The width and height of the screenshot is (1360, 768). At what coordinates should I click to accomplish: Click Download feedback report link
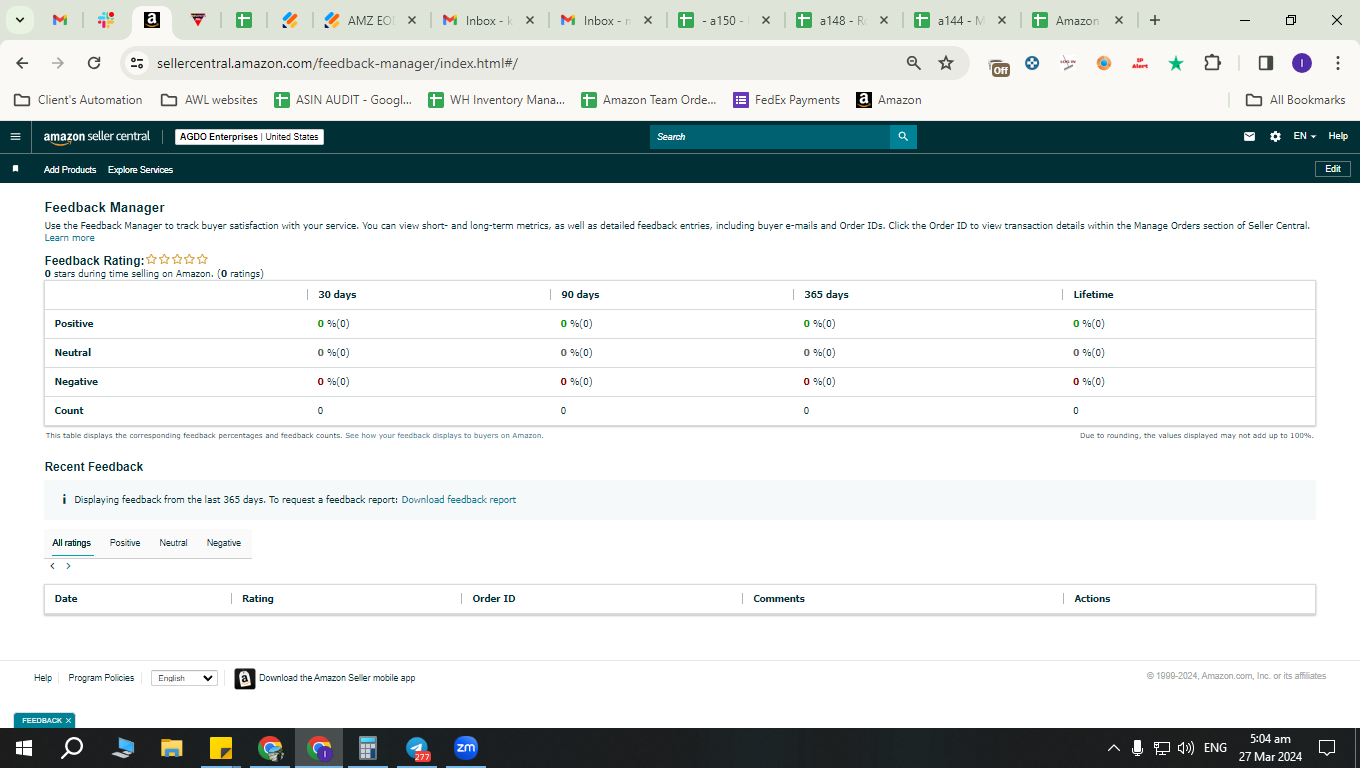(x=459, y=500)
